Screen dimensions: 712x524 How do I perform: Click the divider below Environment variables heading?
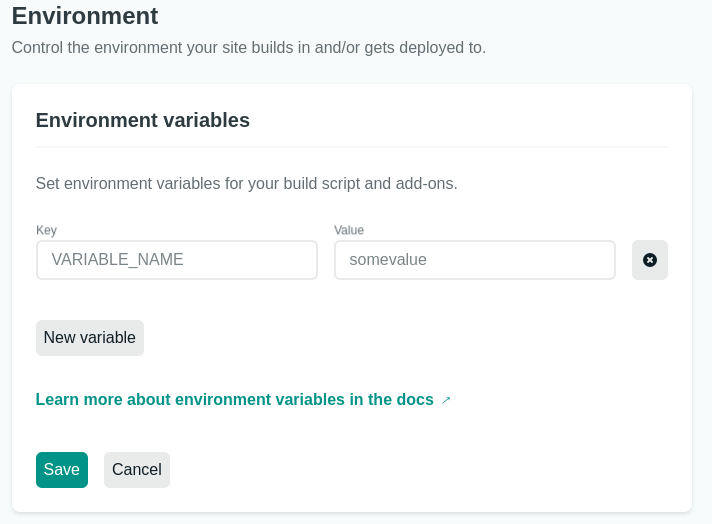point(352,147)
